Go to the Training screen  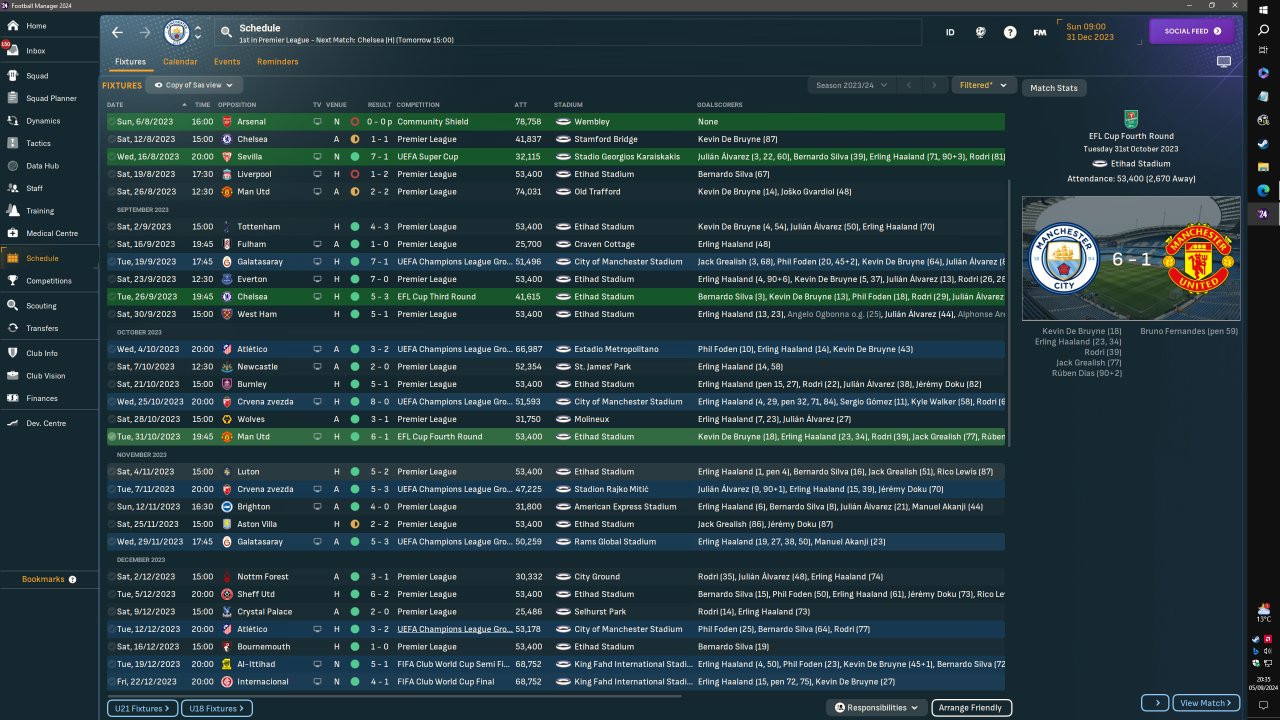(x=50, y=211)
